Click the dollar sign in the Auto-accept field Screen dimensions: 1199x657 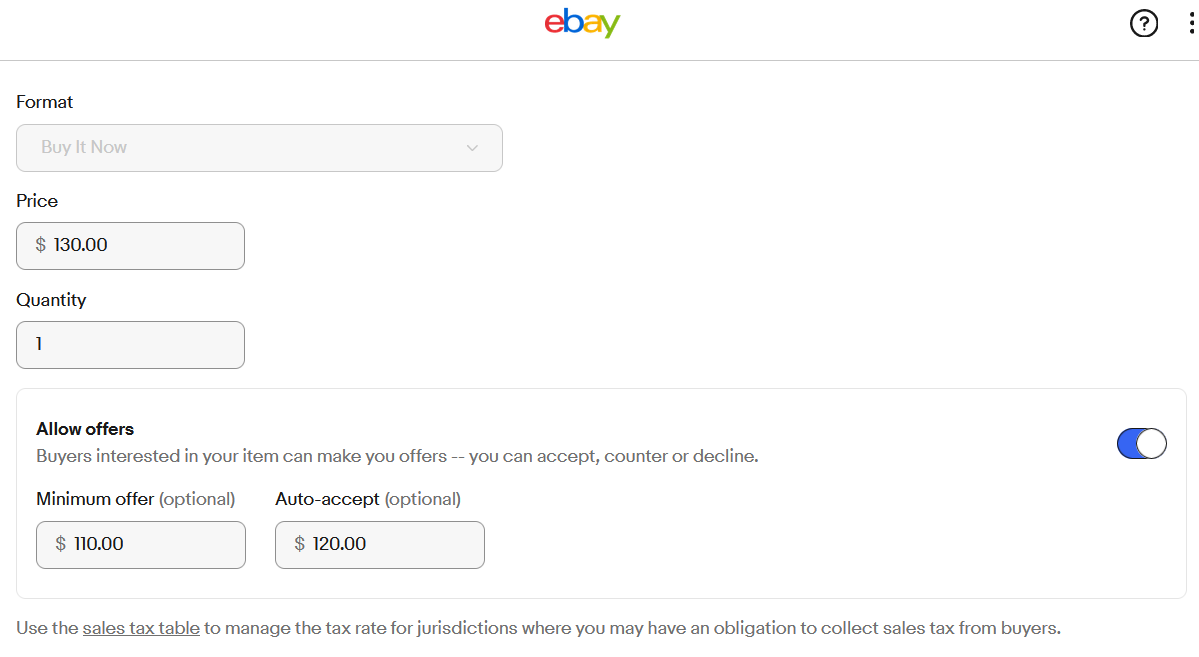(297, 544)
